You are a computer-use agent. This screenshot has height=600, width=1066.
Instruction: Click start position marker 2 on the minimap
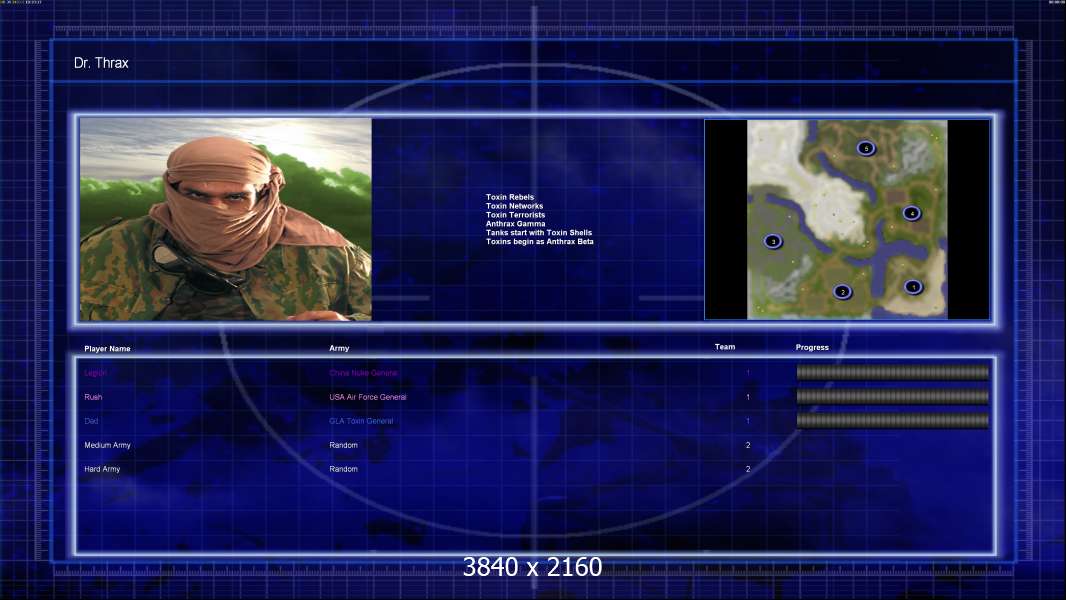(x=842, y=292)
